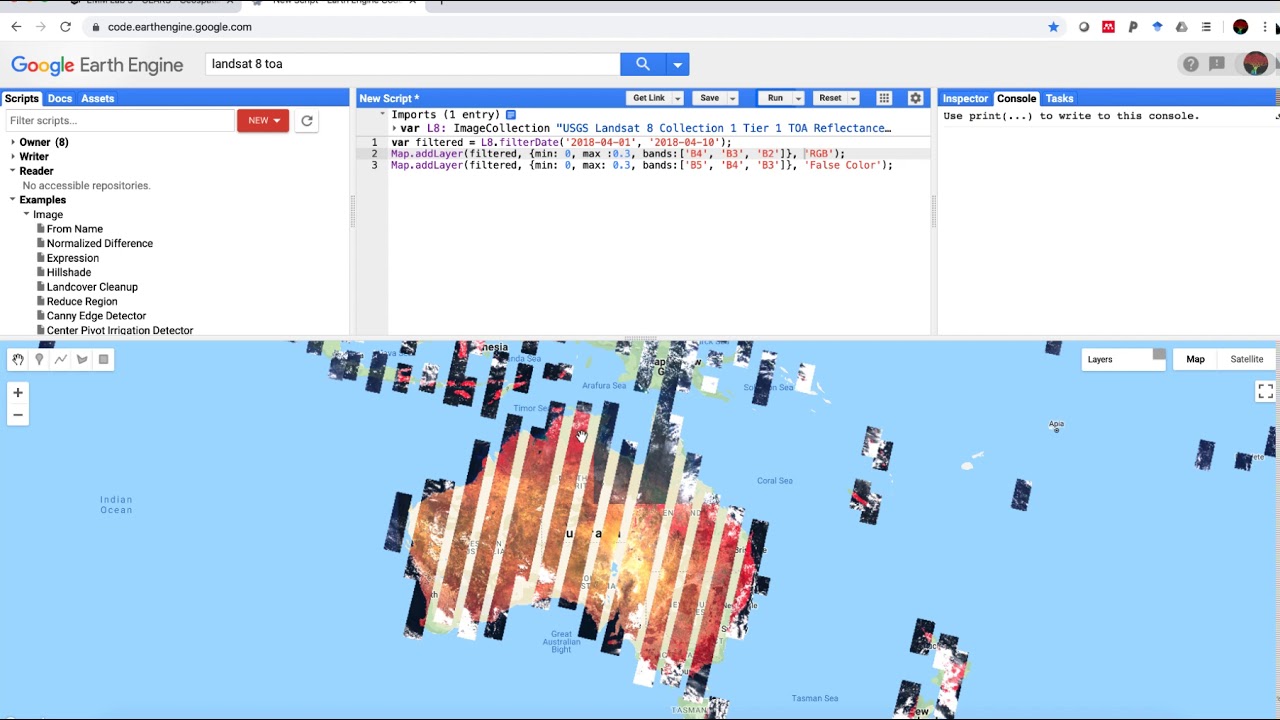The height and width of the screenshot is (720, 1280).
Task: Open the Reset dropdown arrow
Action: 853,98
